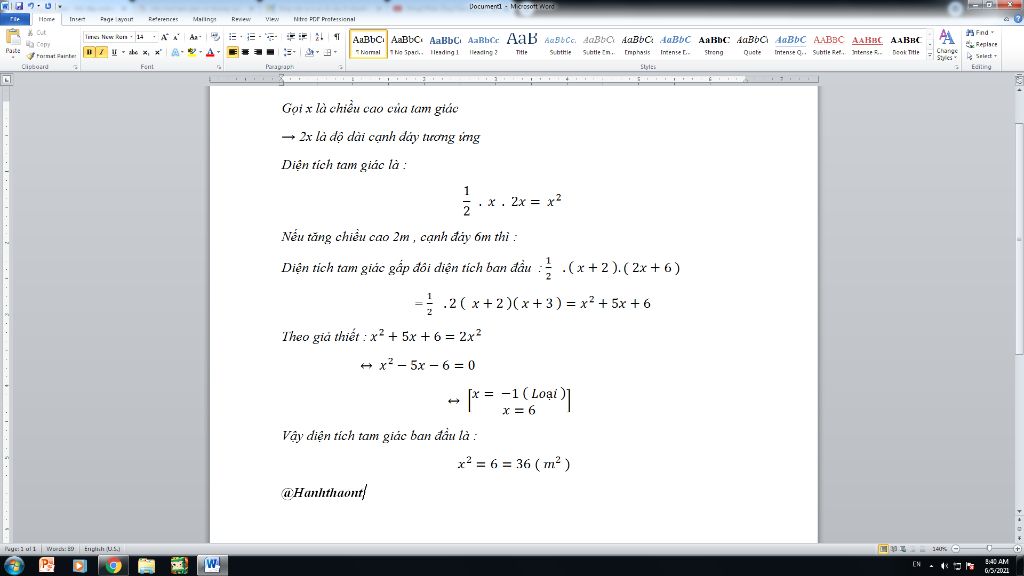Open the Change Case dropdown
The width and height of the screenshot is (1024, 576).
click(x=195, y=37)
